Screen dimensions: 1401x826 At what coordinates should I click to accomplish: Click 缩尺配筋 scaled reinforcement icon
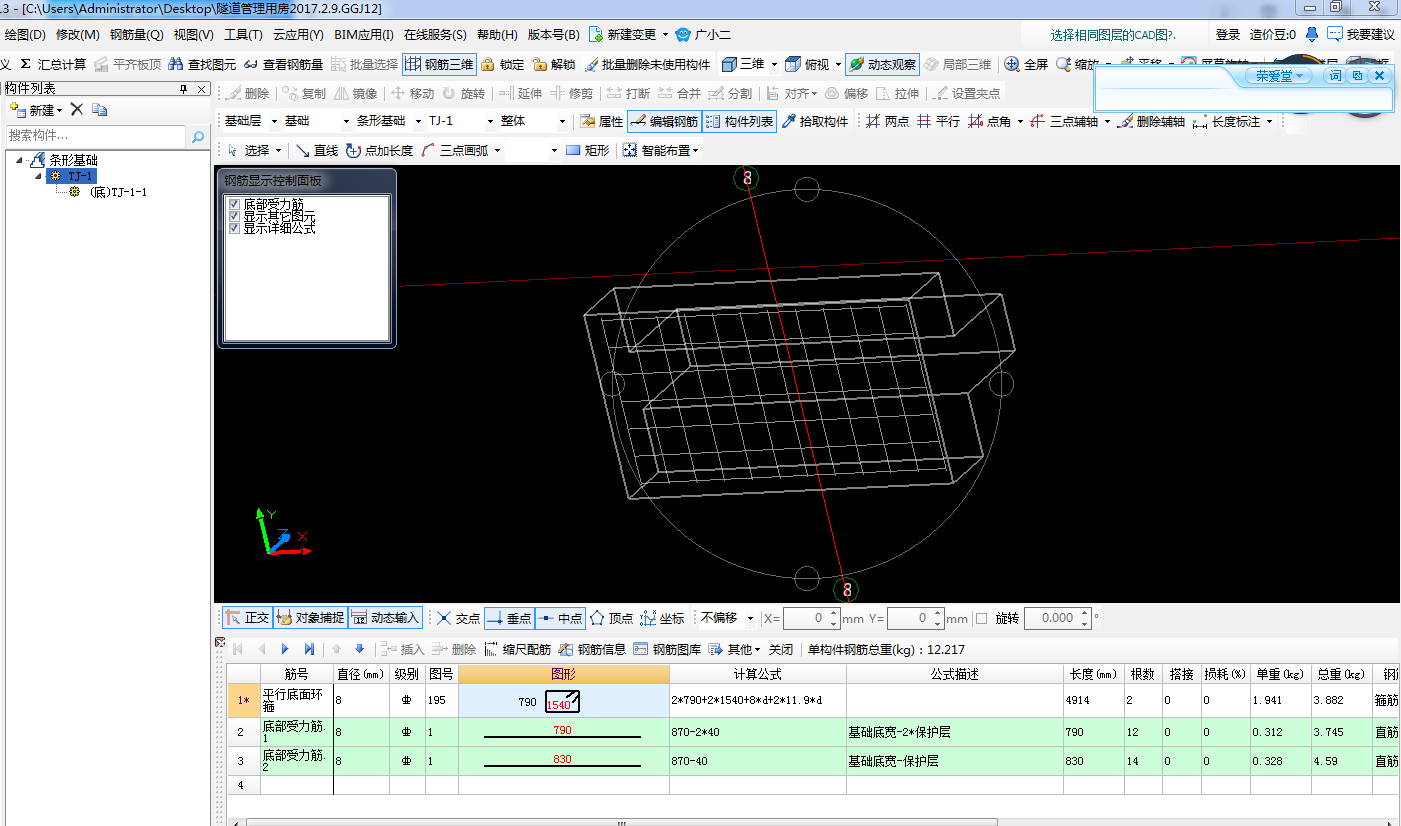point(518,649)
